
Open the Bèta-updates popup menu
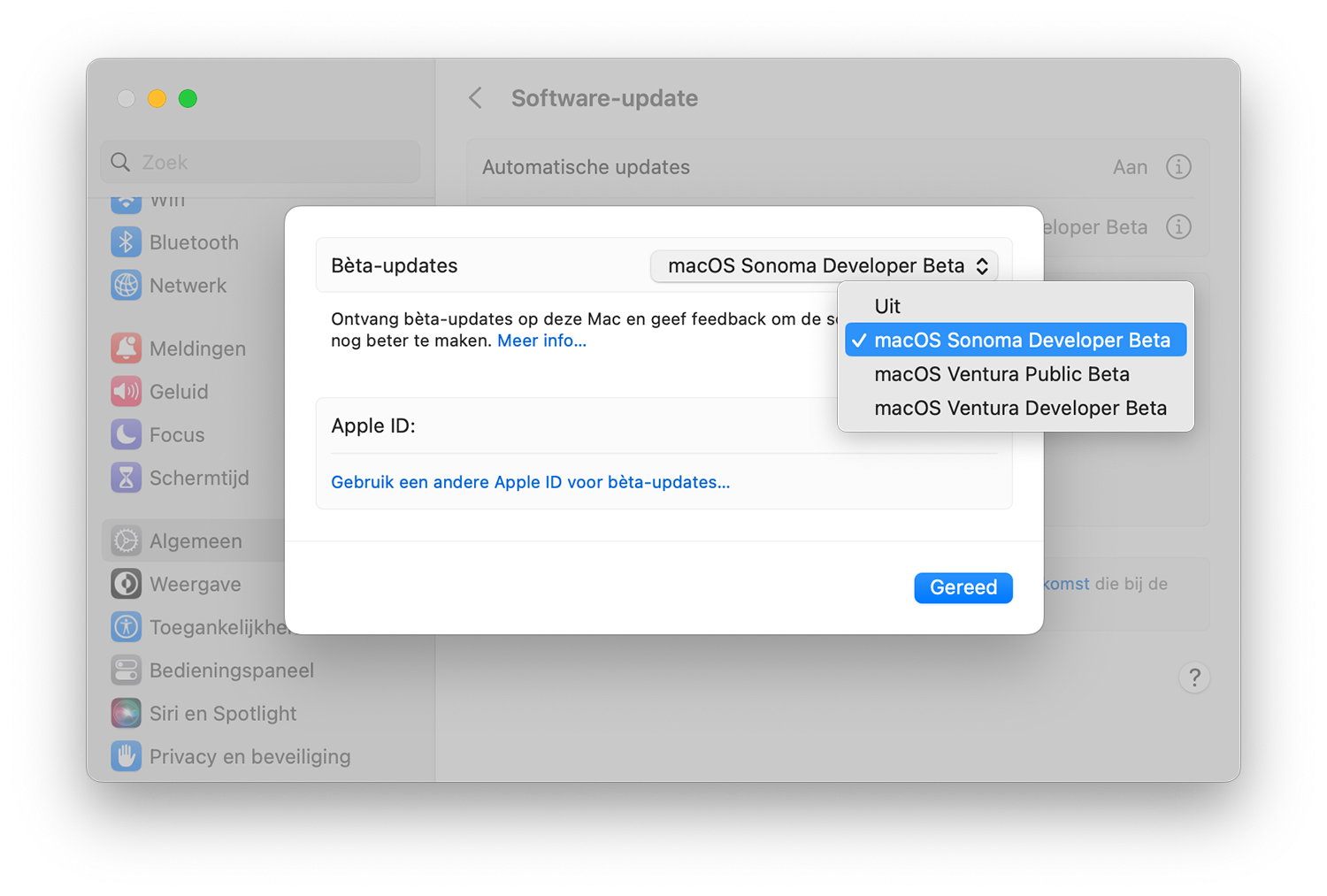(825, 265)
